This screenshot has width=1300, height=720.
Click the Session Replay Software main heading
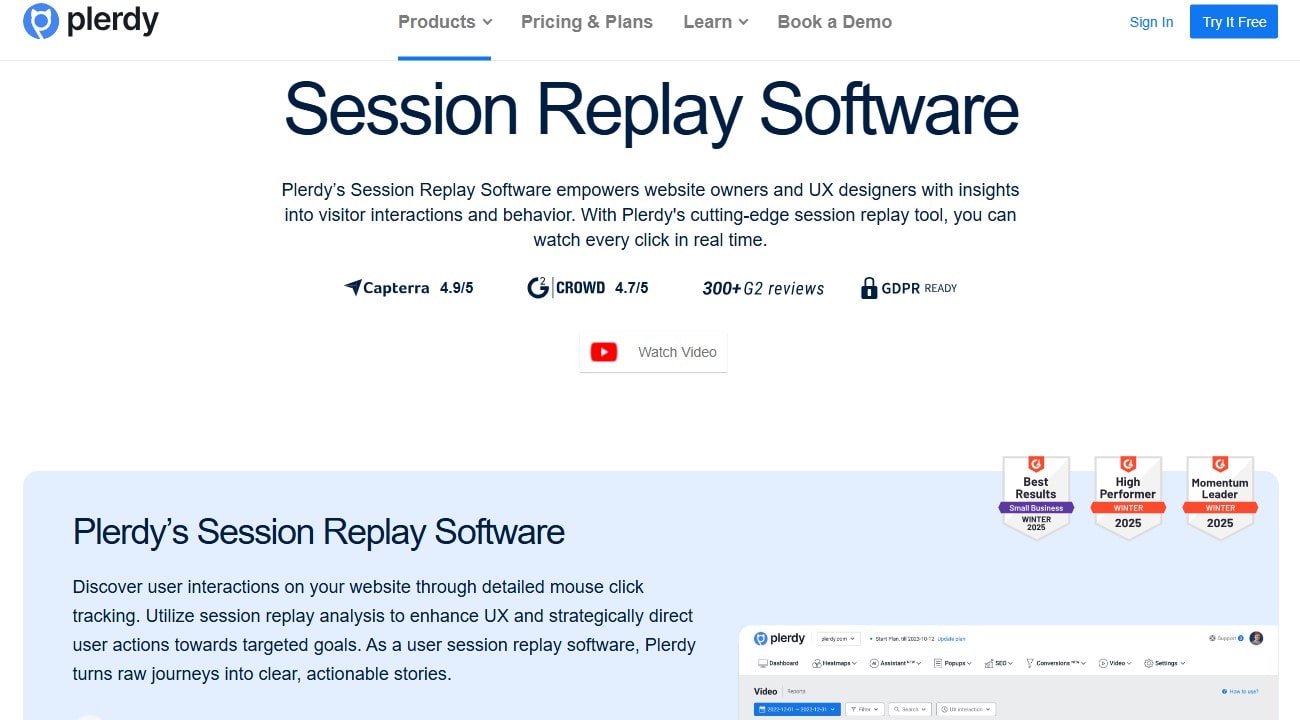[x=651, y=108]
